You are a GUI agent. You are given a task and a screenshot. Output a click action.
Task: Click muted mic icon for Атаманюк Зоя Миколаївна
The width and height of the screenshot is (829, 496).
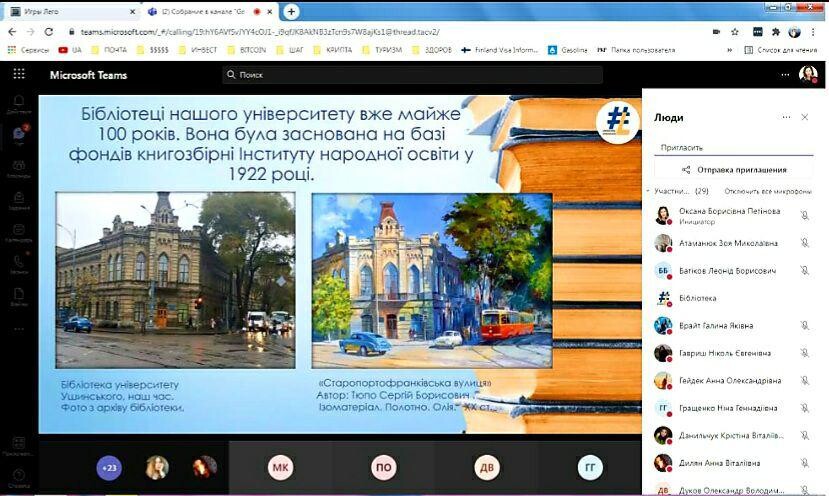804,243
